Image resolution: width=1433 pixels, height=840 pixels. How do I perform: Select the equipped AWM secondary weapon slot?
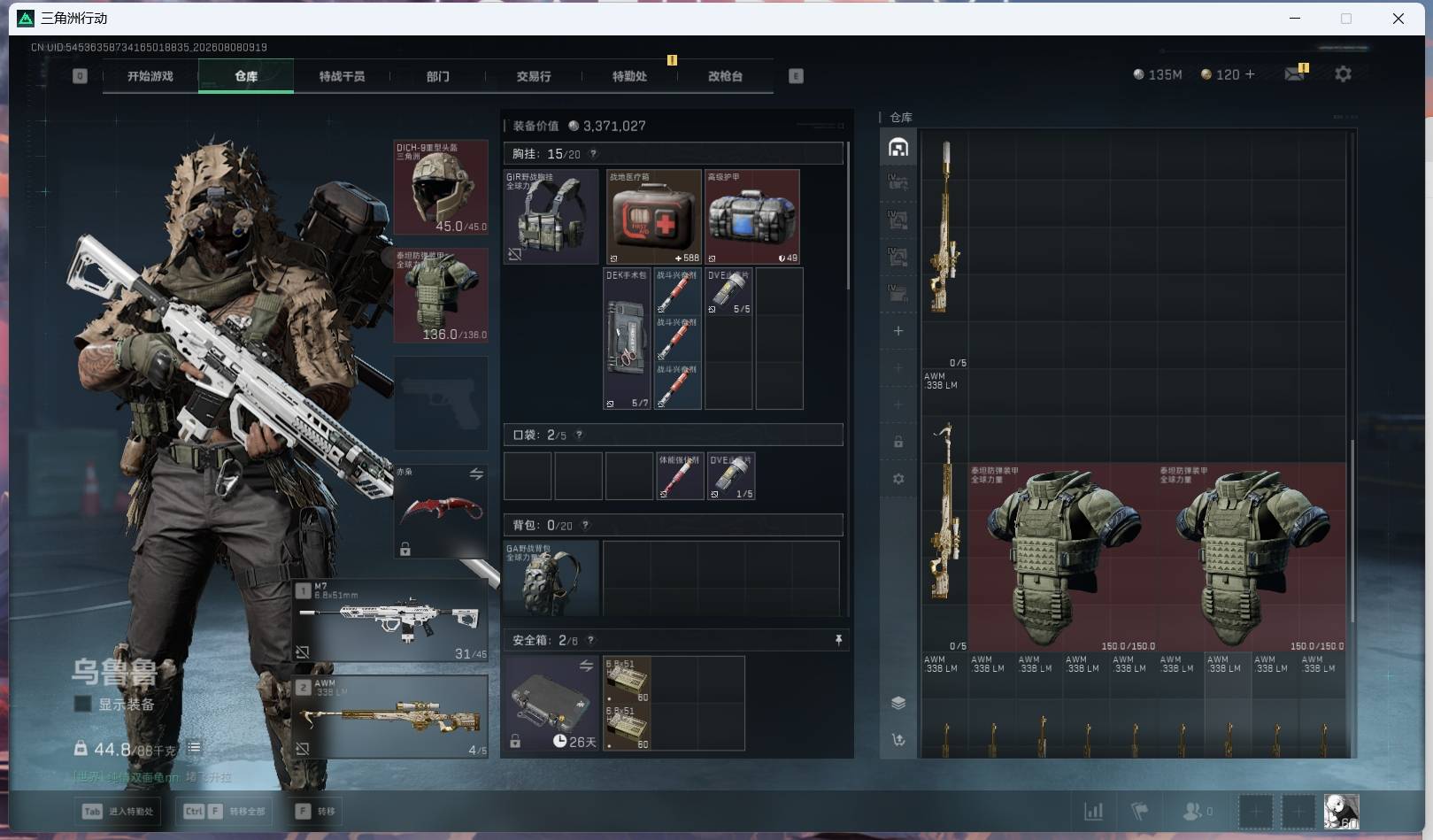click(x=390, y=716)
